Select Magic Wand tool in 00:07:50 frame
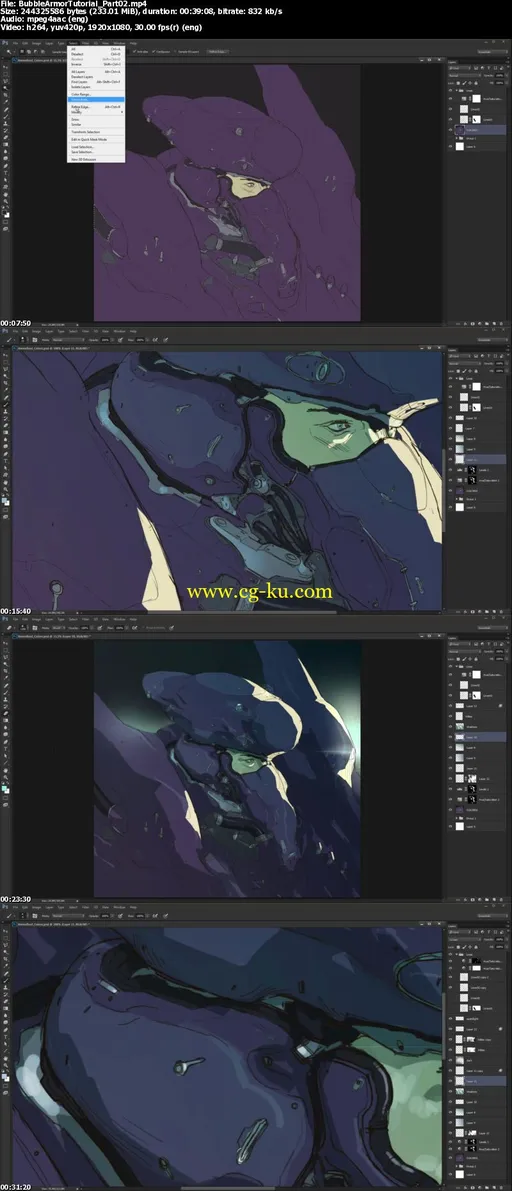The width and height of the screenshot is (512, 1191). coord(5,88)
